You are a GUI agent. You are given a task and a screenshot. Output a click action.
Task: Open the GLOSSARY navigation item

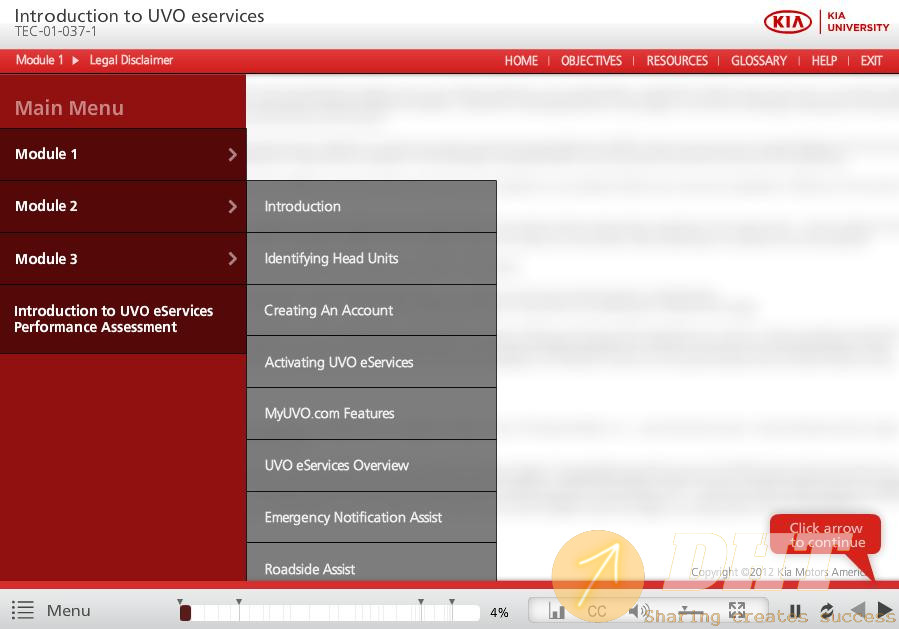click(x=759, y=61)
